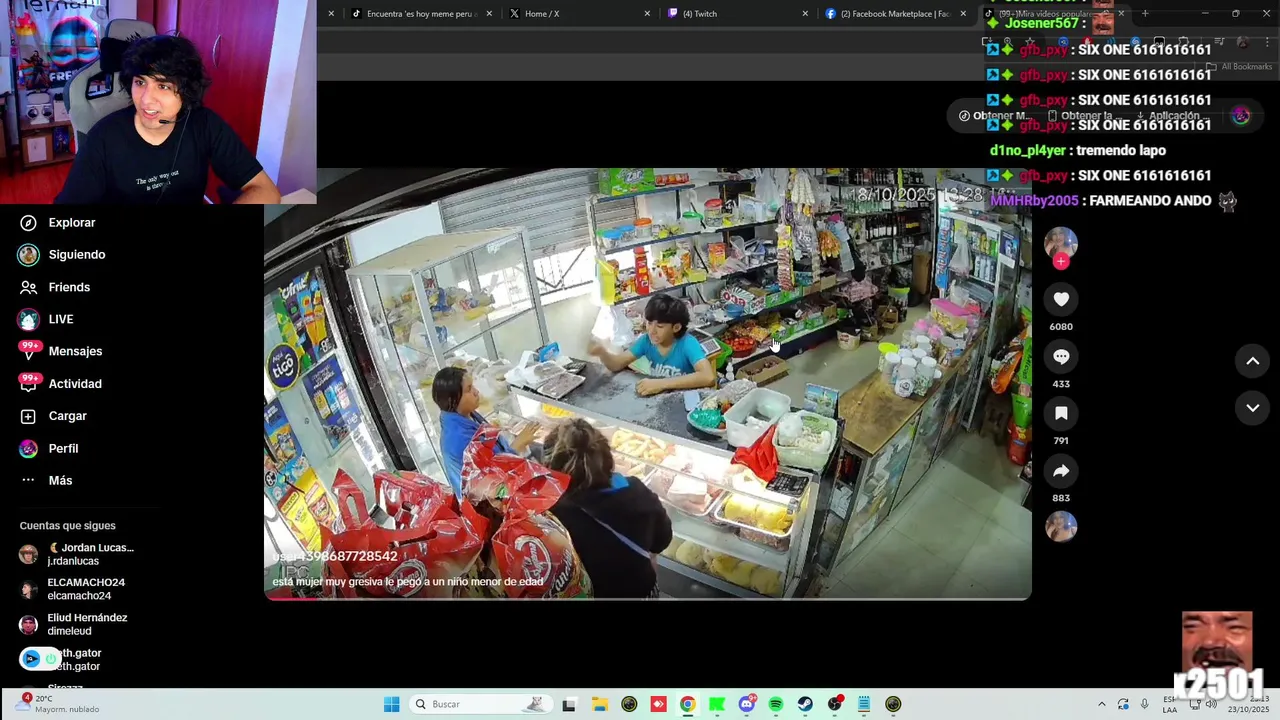The height and width of the screenshot is (720, 1280).
Task: Share the video with the arrow icon
Action: coord(1061,470)
